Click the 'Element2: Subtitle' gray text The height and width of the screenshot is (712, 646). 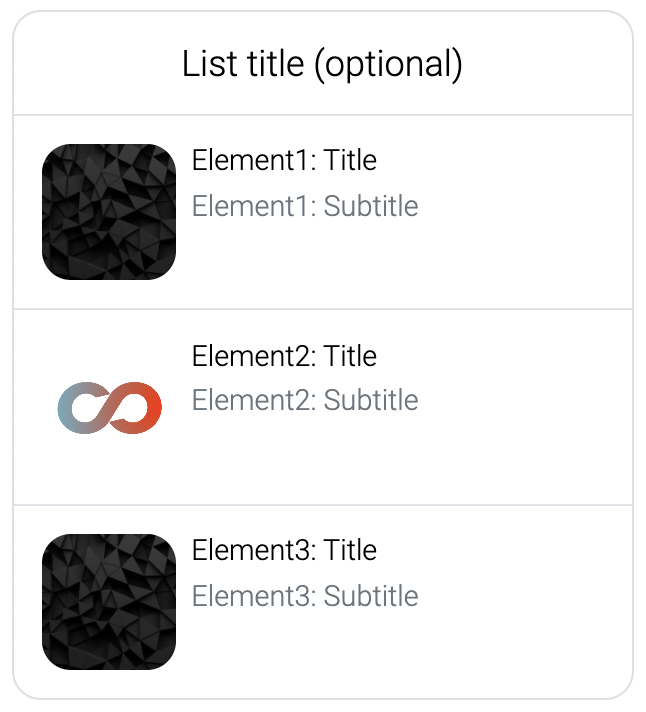(x=305, y=400)
